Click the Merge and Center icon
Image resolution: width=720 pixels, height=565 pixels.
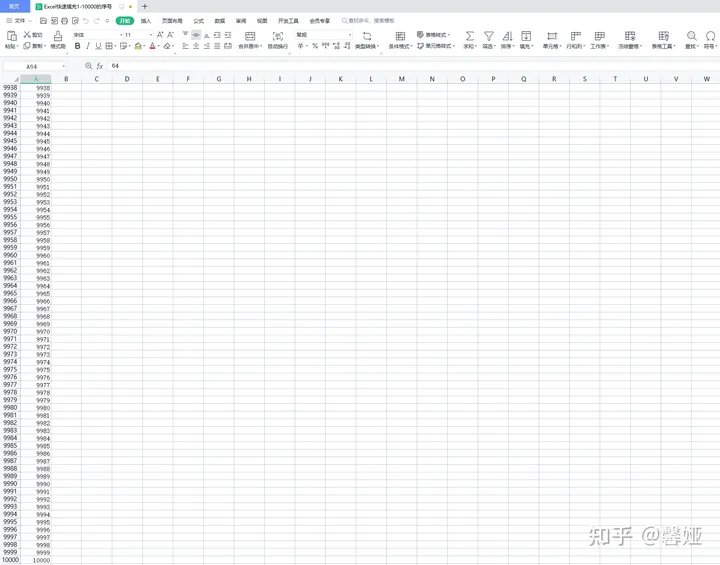250,36
